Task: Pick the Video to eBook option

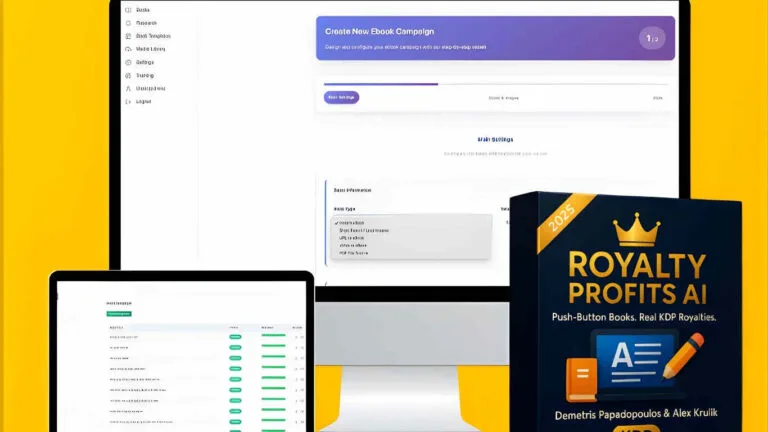Action: 353,245
